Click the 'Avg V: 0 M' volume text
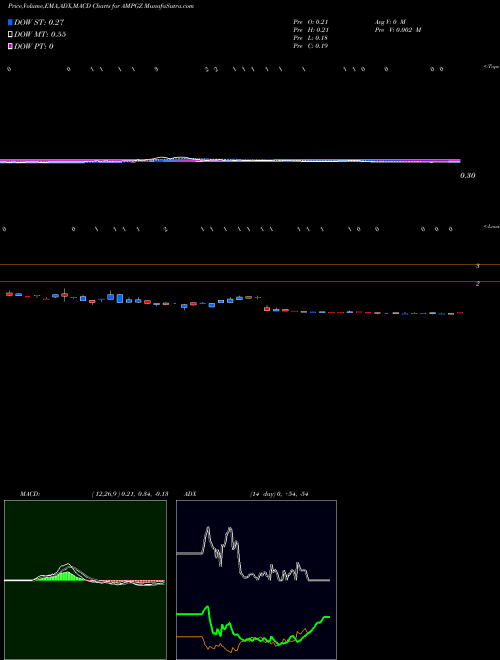This screenshot has height=660, width=500. (x=390, y=21)
